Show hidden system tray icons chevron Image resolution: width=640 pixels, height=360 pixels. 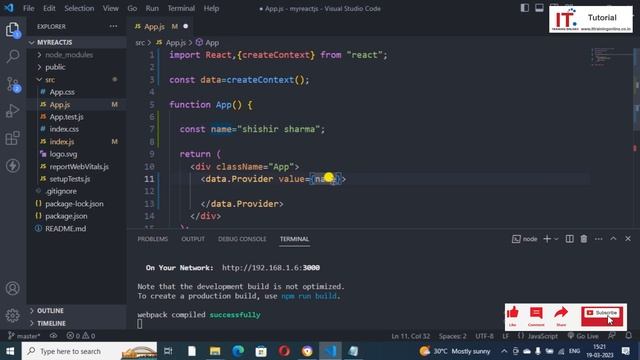pos(504,351)
